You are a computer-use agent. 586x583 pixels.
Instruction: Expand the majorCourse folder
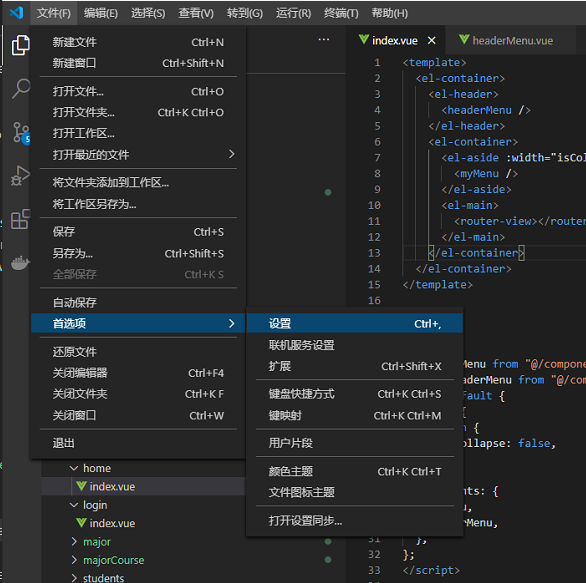click(x=74, y=560)
